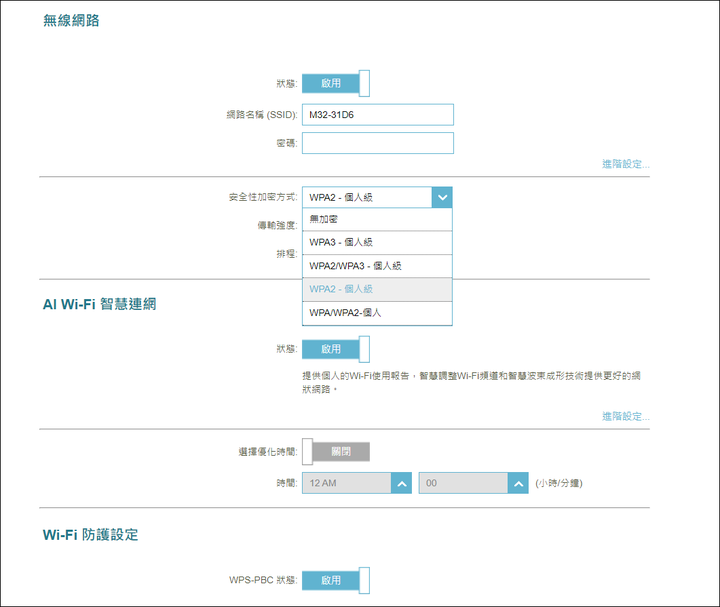Enable the 選擇優化時間 switch

[336, 452]
